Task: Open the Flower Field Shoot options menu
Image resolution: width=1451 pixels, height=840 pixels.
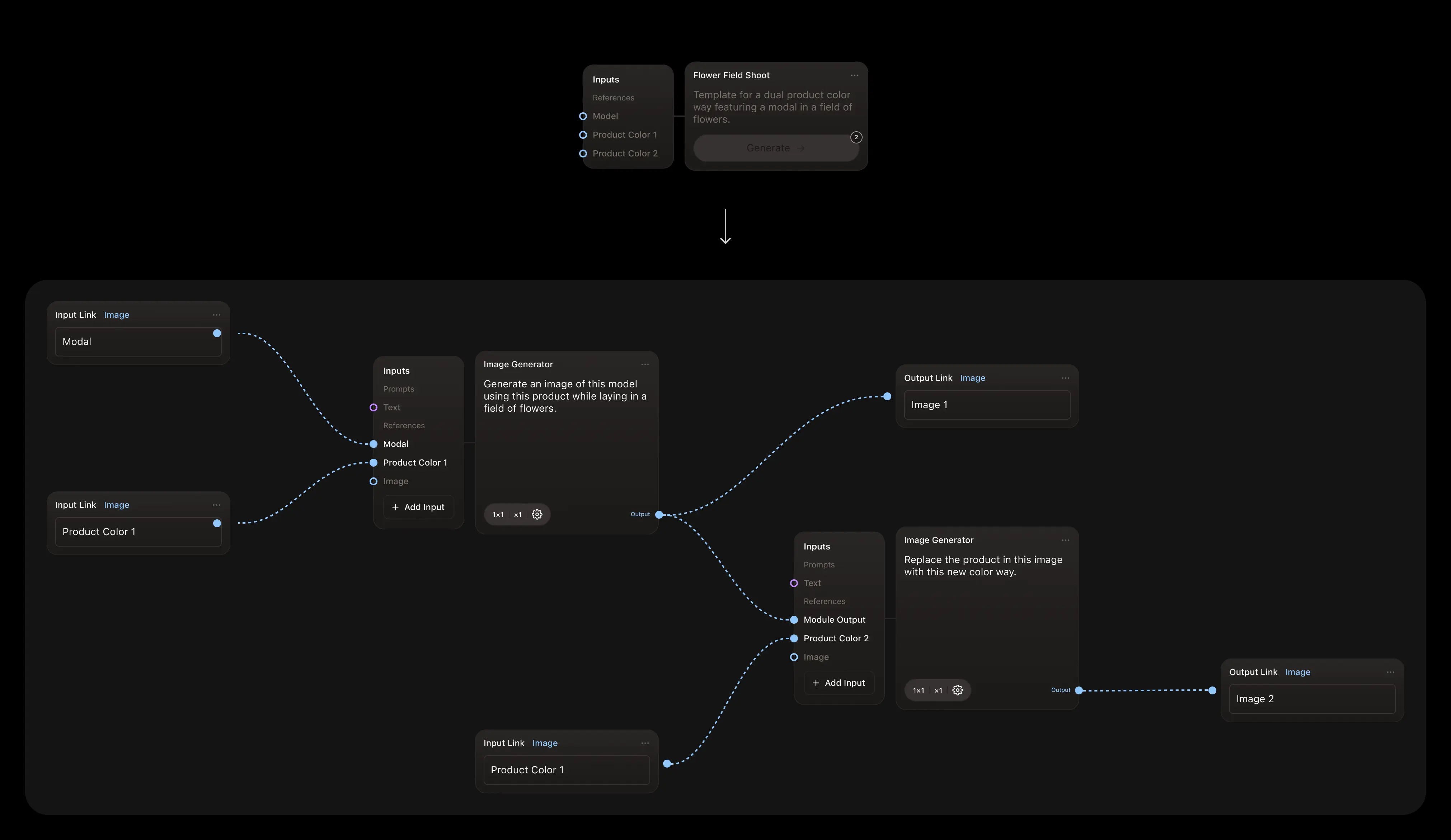Action: [854, 75]
